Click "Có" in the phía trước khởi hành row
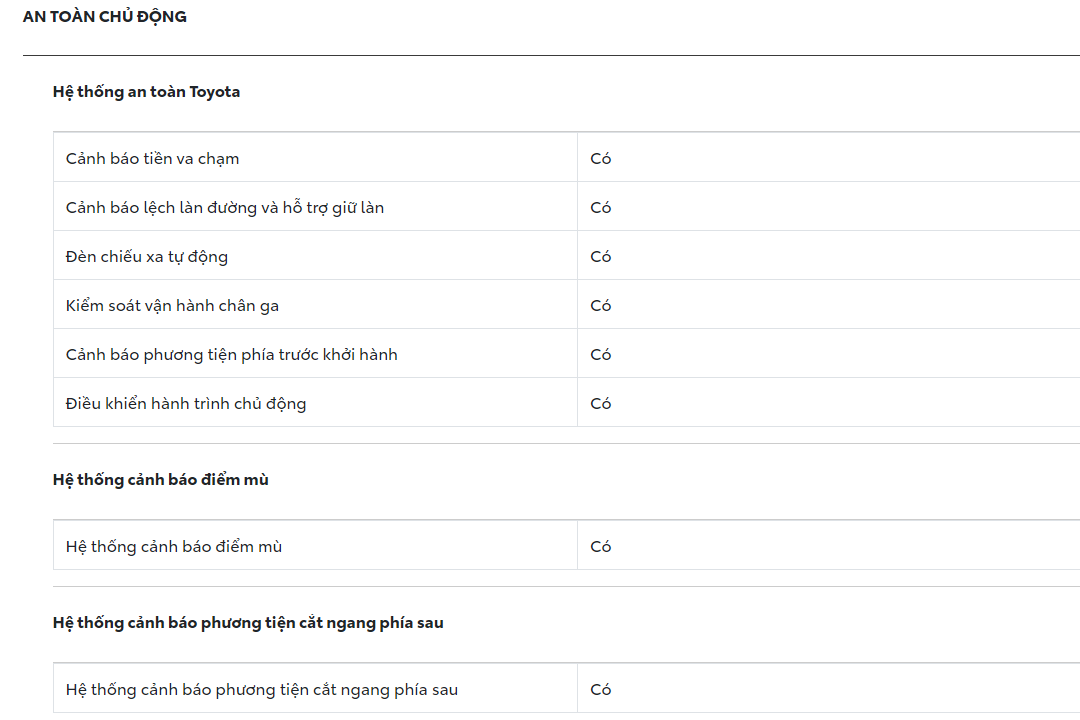The height and width of the screenshot is (720, 1080). click(601, 355)
